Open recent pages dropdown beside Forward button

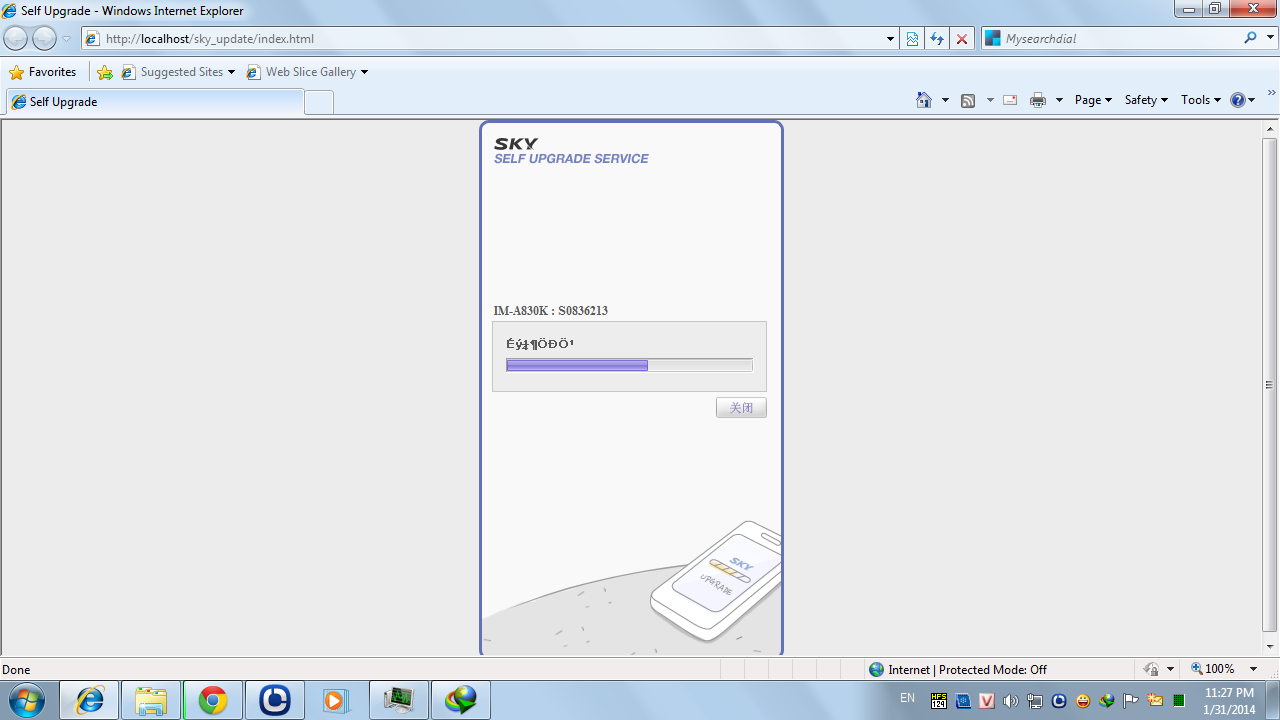tap(67, 39)
